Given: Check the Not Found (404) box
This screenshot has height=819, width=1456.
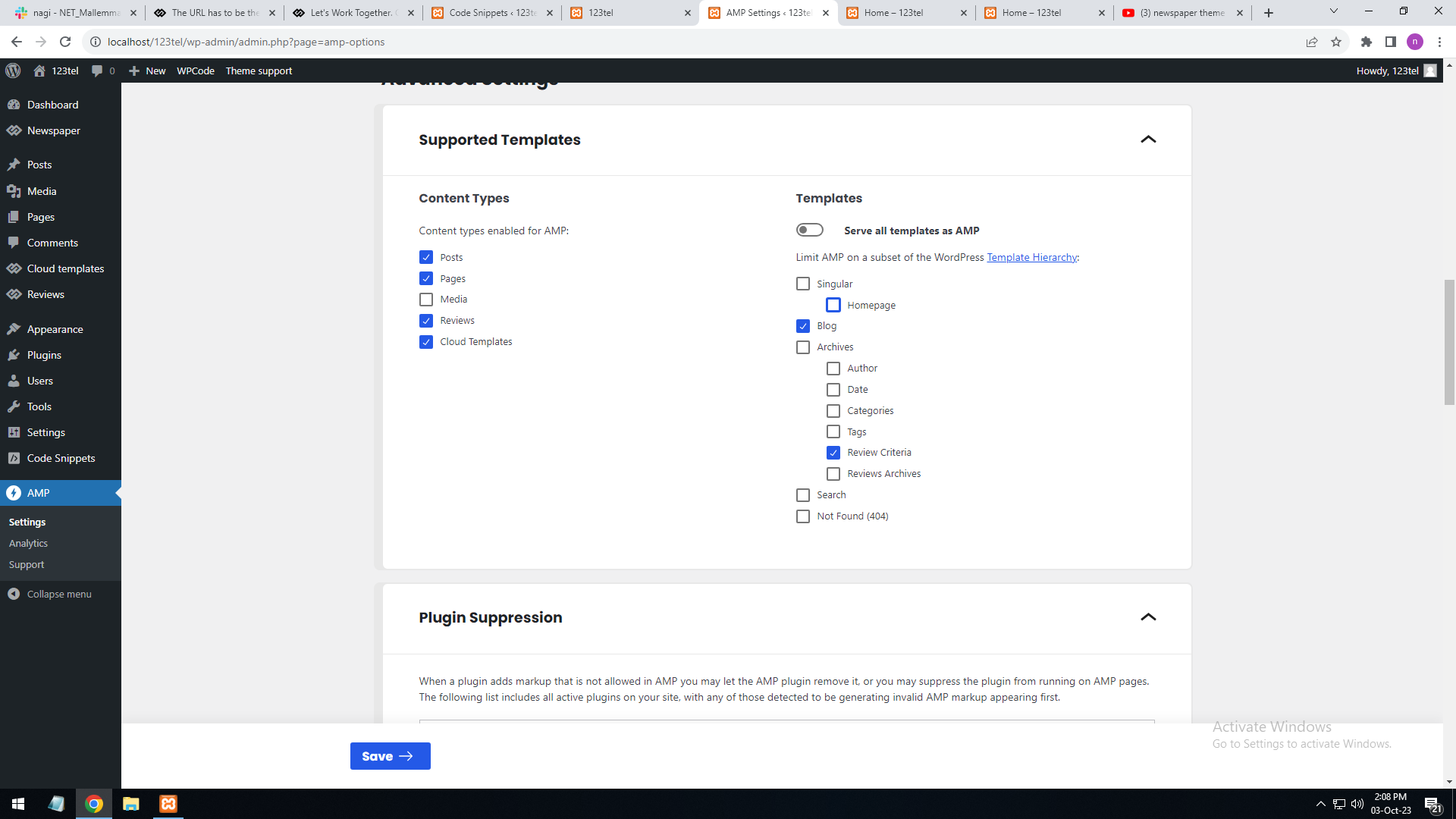Looking at the screenshot, I should [x=803, y=516].
